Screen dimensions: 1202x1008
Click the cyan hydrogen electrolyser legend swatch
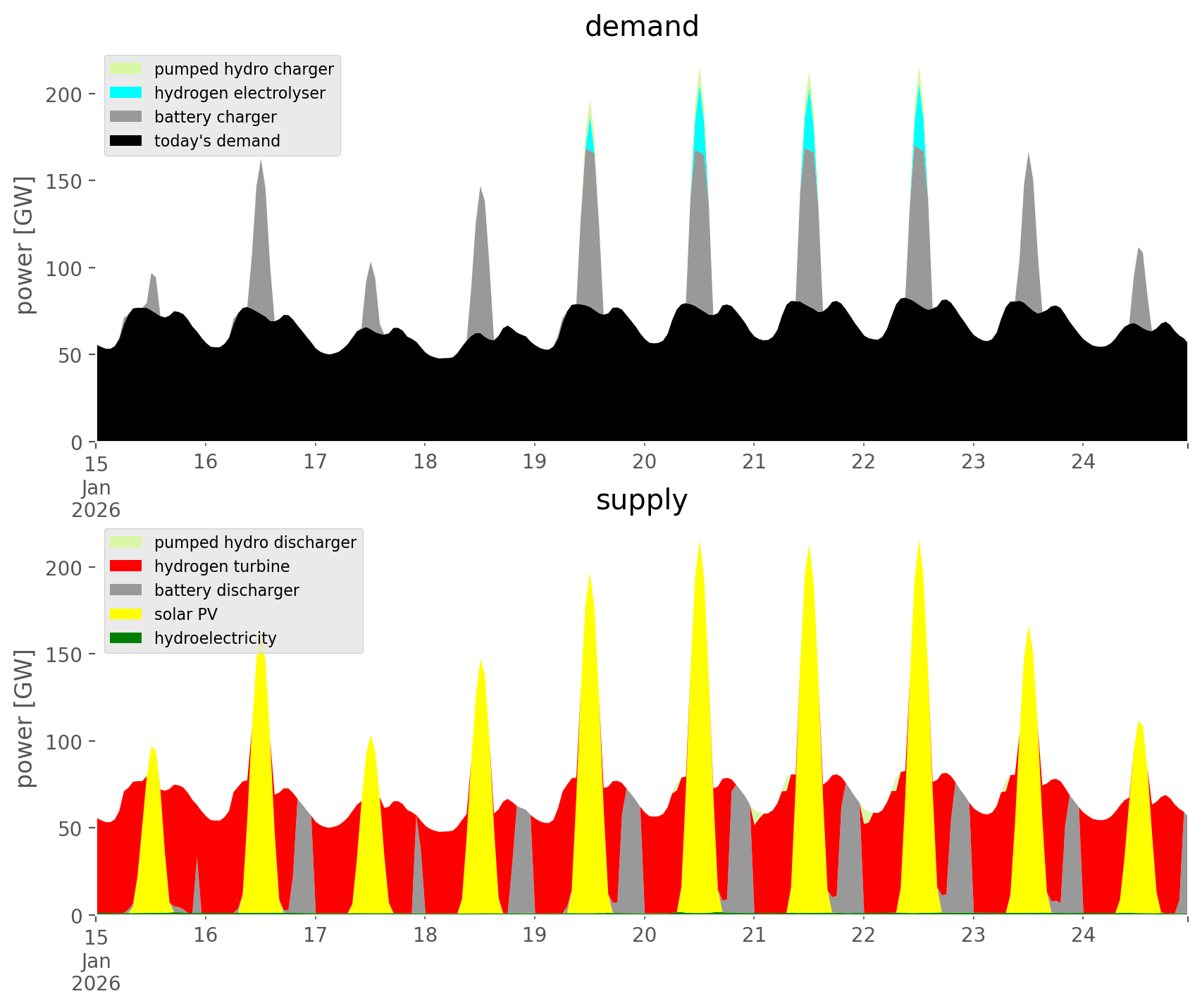click(126, 93)
